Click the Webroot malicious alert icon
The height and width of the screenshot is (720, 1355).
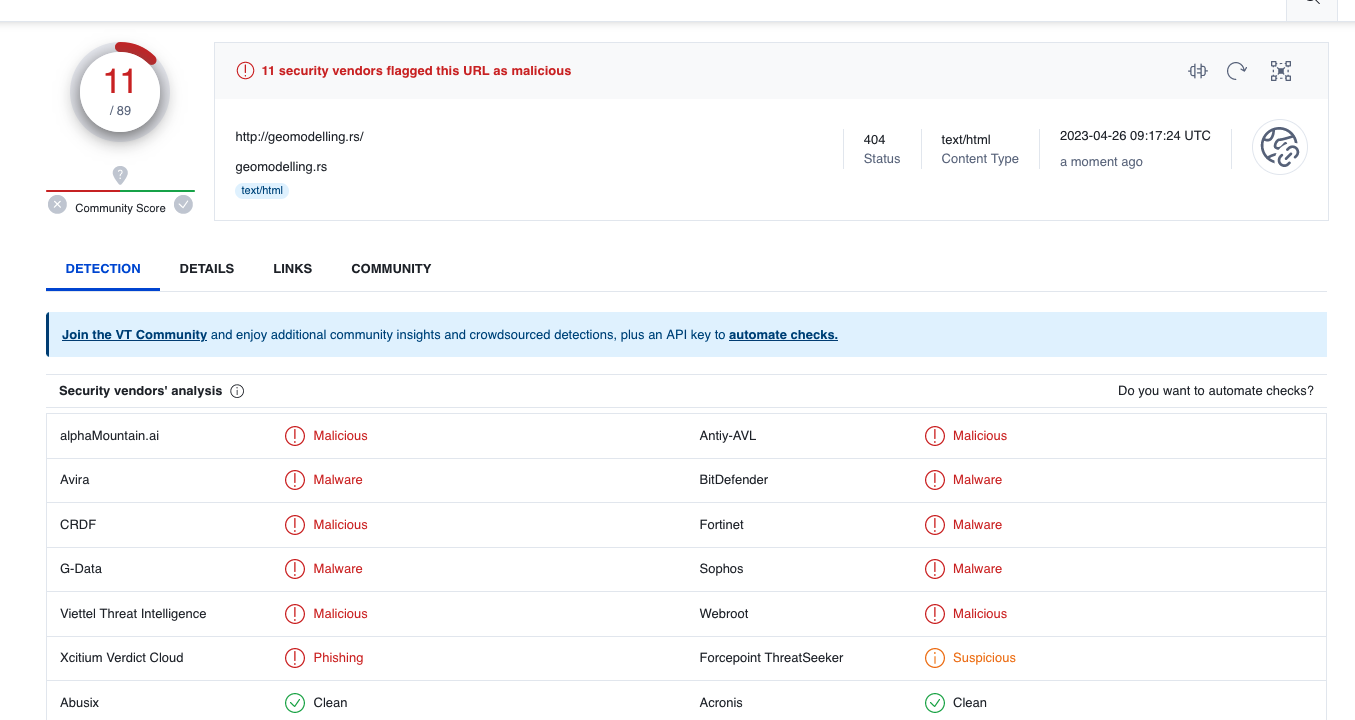(x=935, y=614)
